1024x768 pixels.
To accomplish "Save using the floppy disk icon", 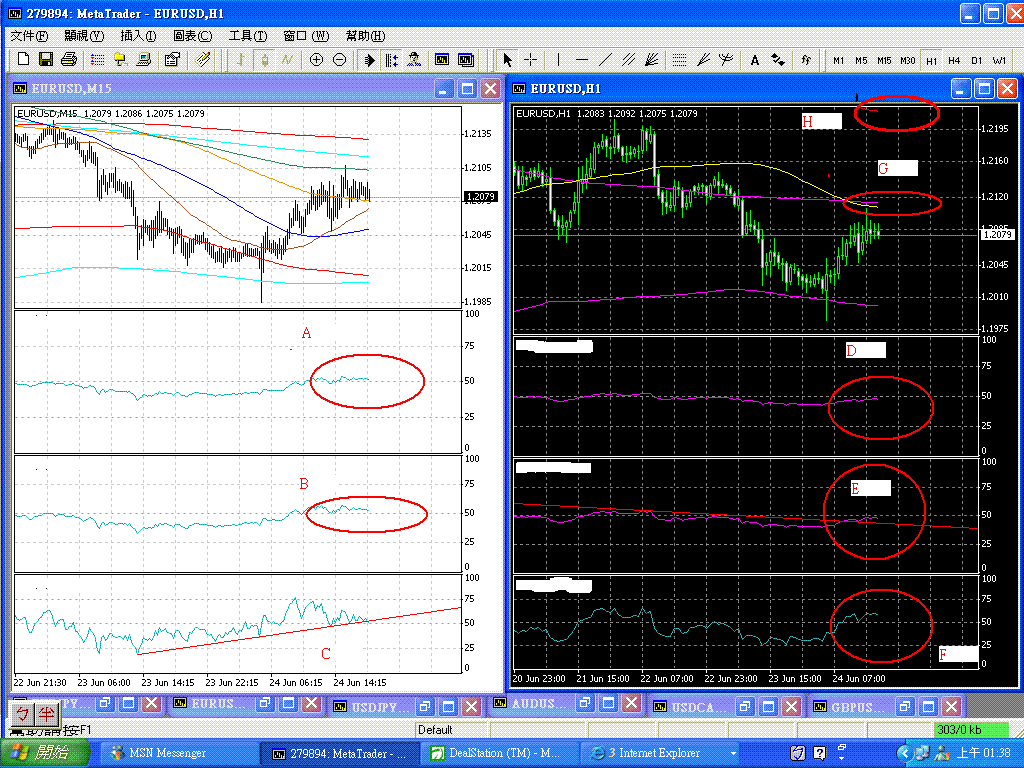I will point(46,59).
